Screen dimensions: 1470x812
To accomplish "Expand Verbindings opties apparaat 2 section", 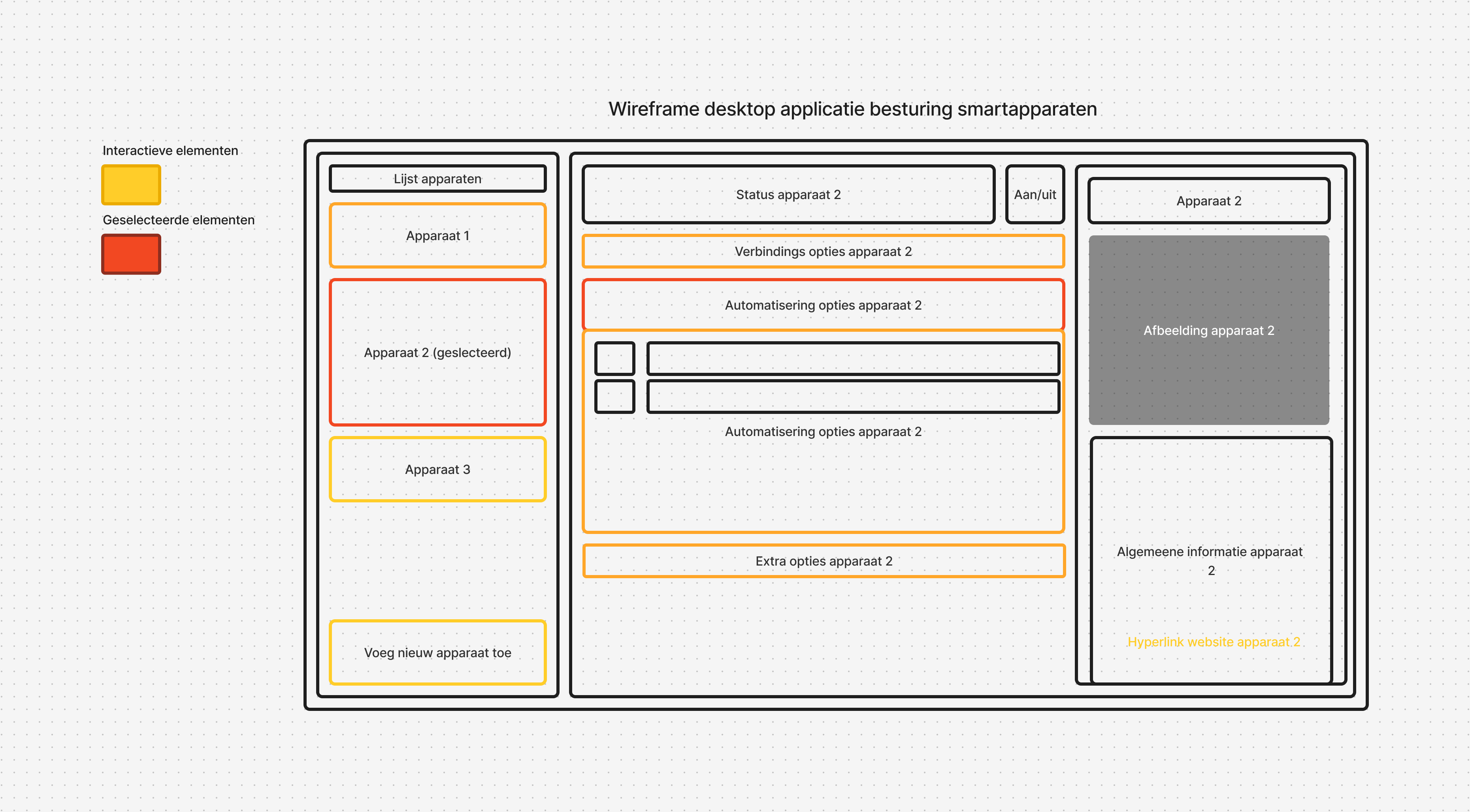I will point(824,252).
